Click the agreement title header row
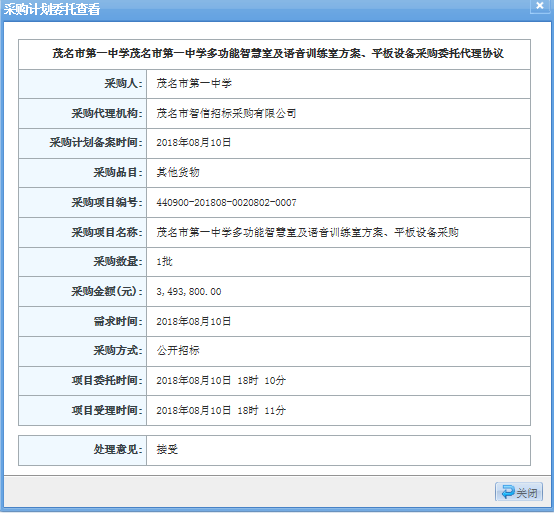 275,54
